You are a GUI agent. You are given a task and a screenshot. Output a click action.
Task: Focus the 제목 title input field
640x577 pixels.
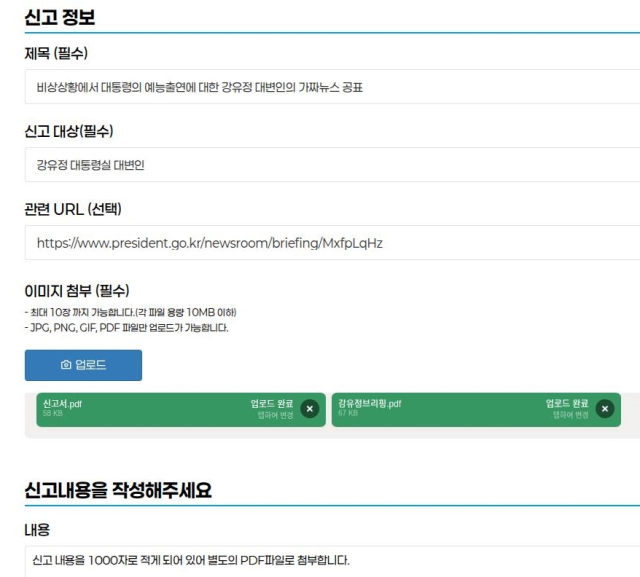(x=330, y=87)
